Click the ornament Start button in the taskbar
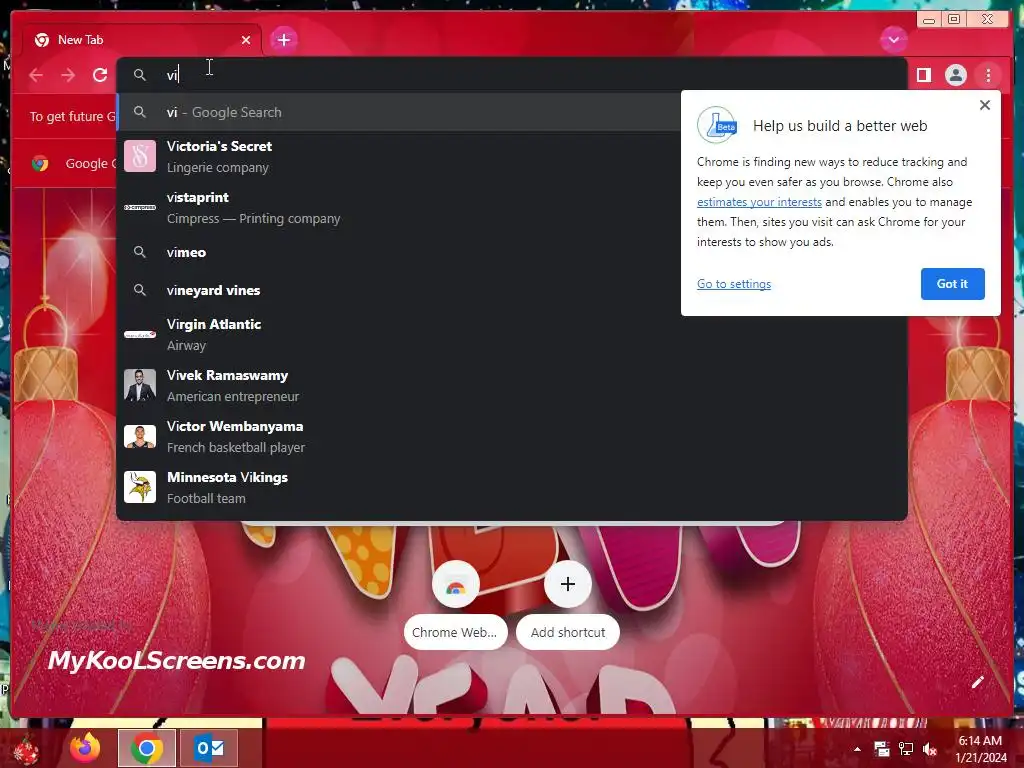The width and height of the screenshot is (1024, 768). tap(25, 749)
